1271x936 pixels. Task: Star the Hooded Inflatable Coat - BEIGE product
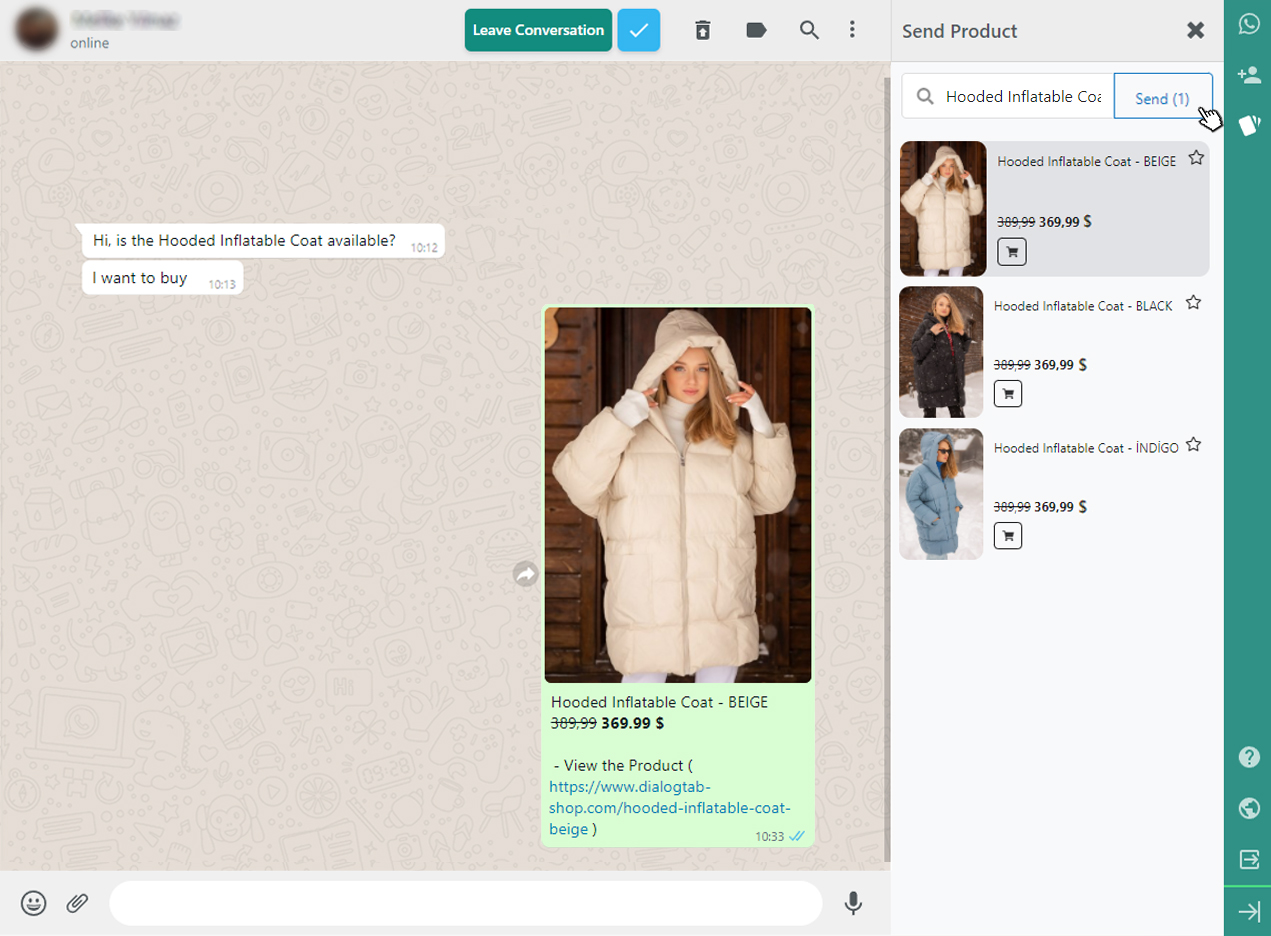1196,157
